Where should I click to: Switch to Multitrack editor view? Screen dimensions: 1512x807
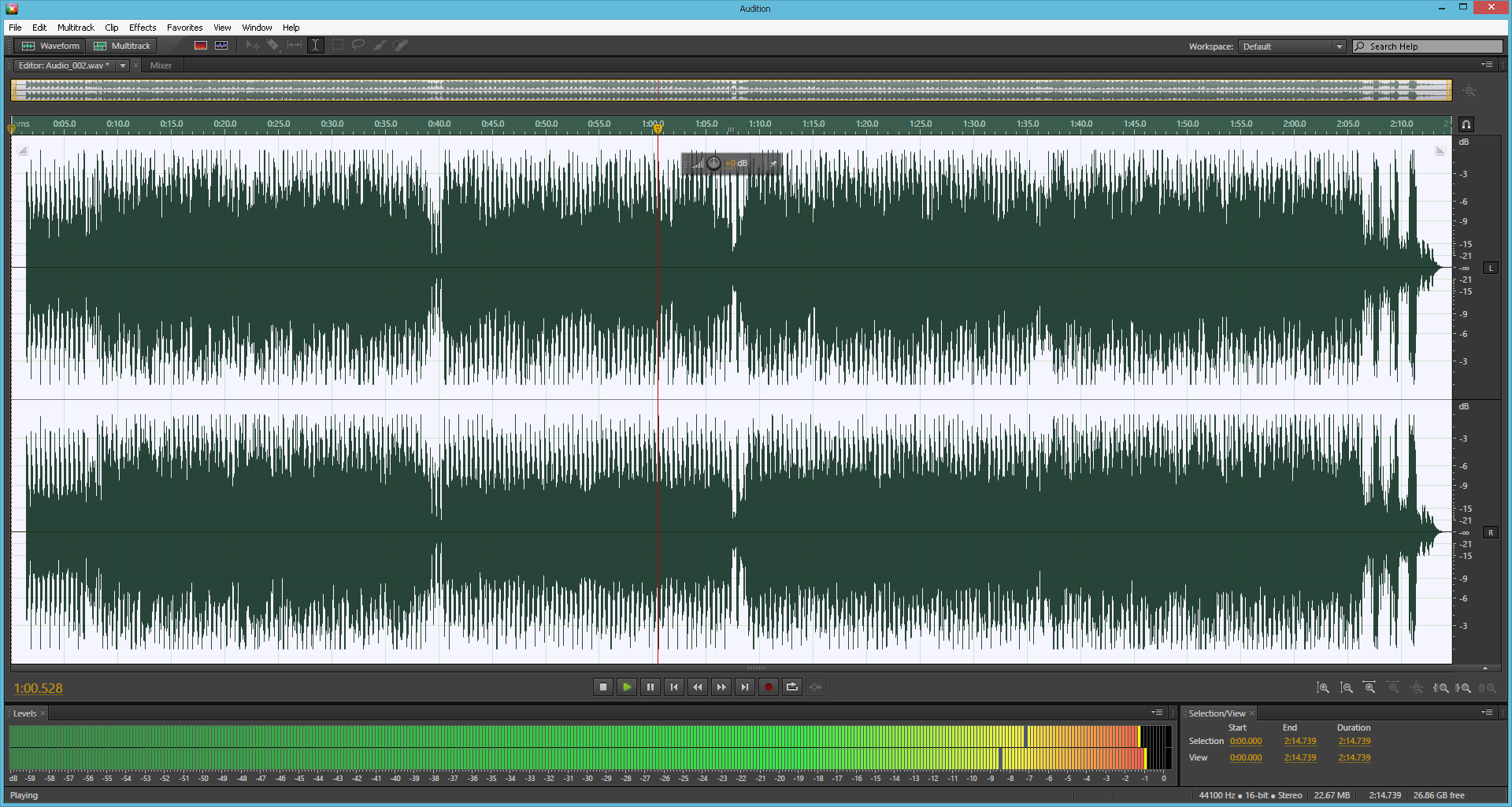pos(122,46)
